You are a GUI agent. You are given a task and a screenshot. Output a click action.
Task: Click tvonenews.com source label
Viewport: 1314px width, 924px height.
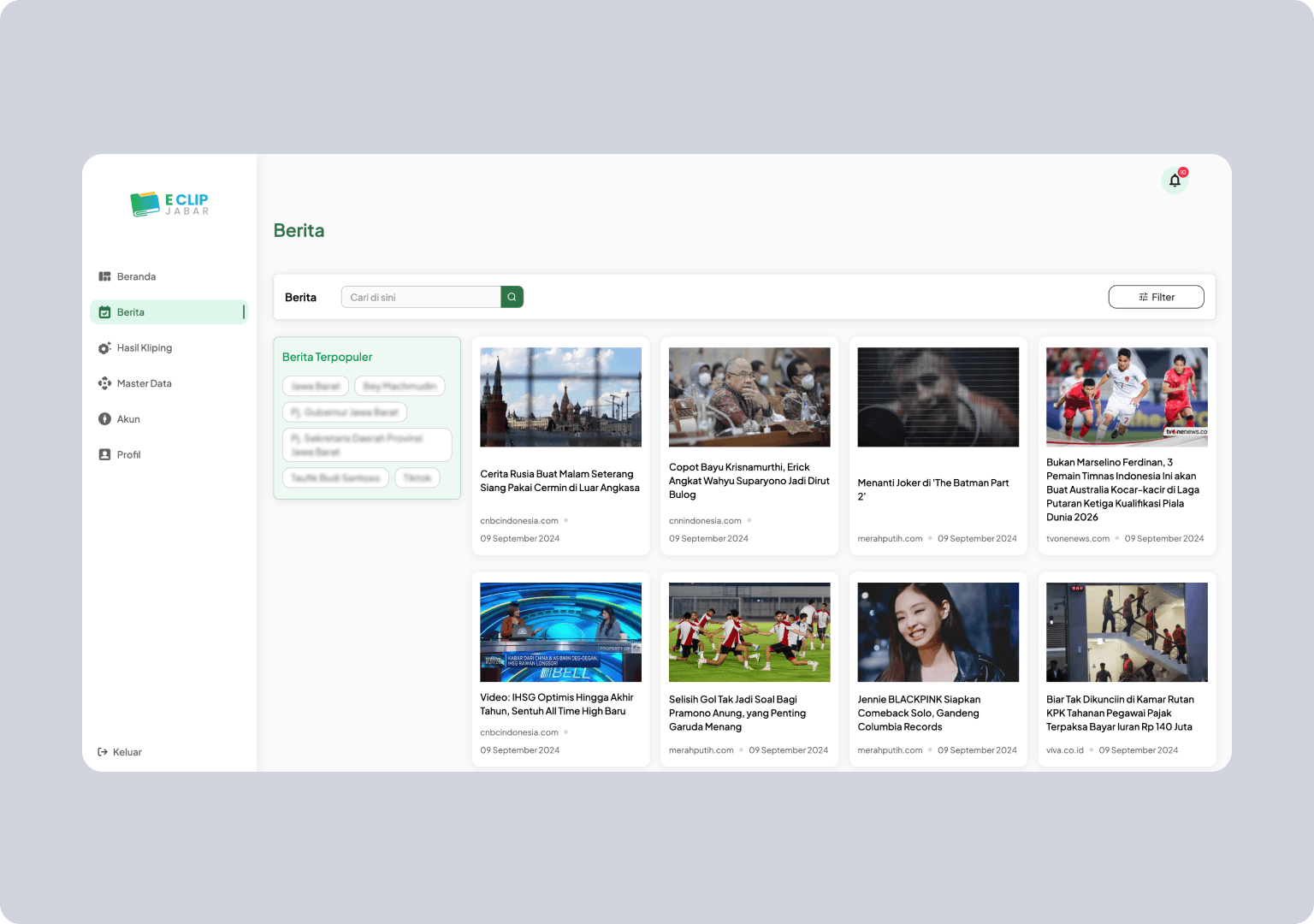click(x=1078, y=539)
